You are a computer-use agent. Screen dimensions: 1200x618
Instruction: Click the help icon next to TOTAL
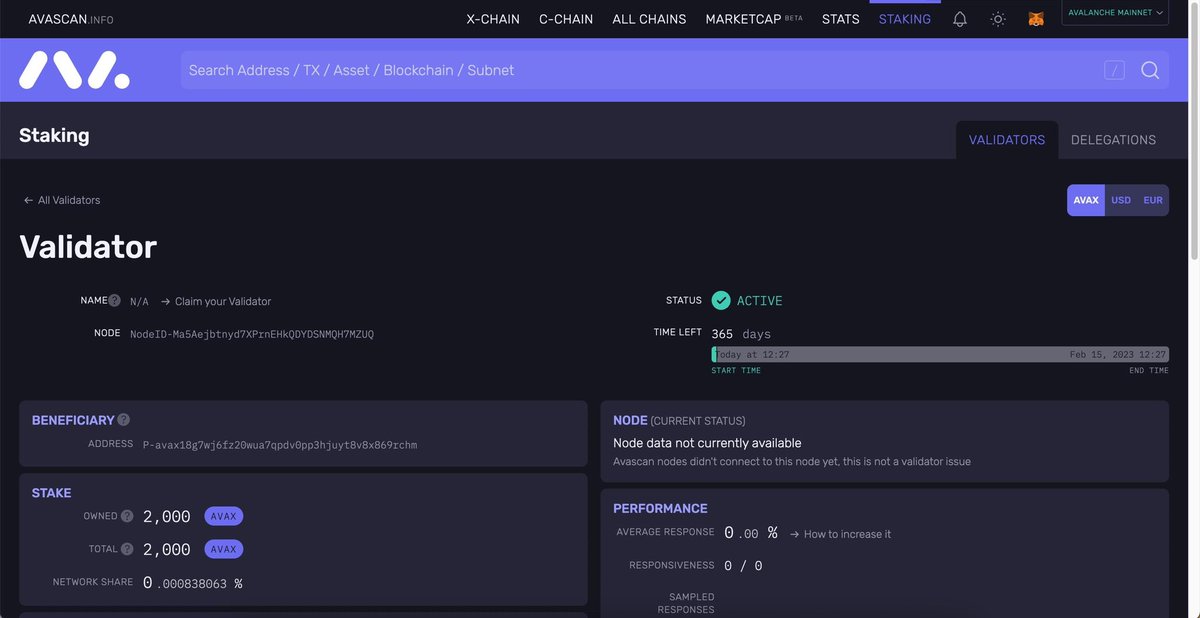tap(127, 549)
